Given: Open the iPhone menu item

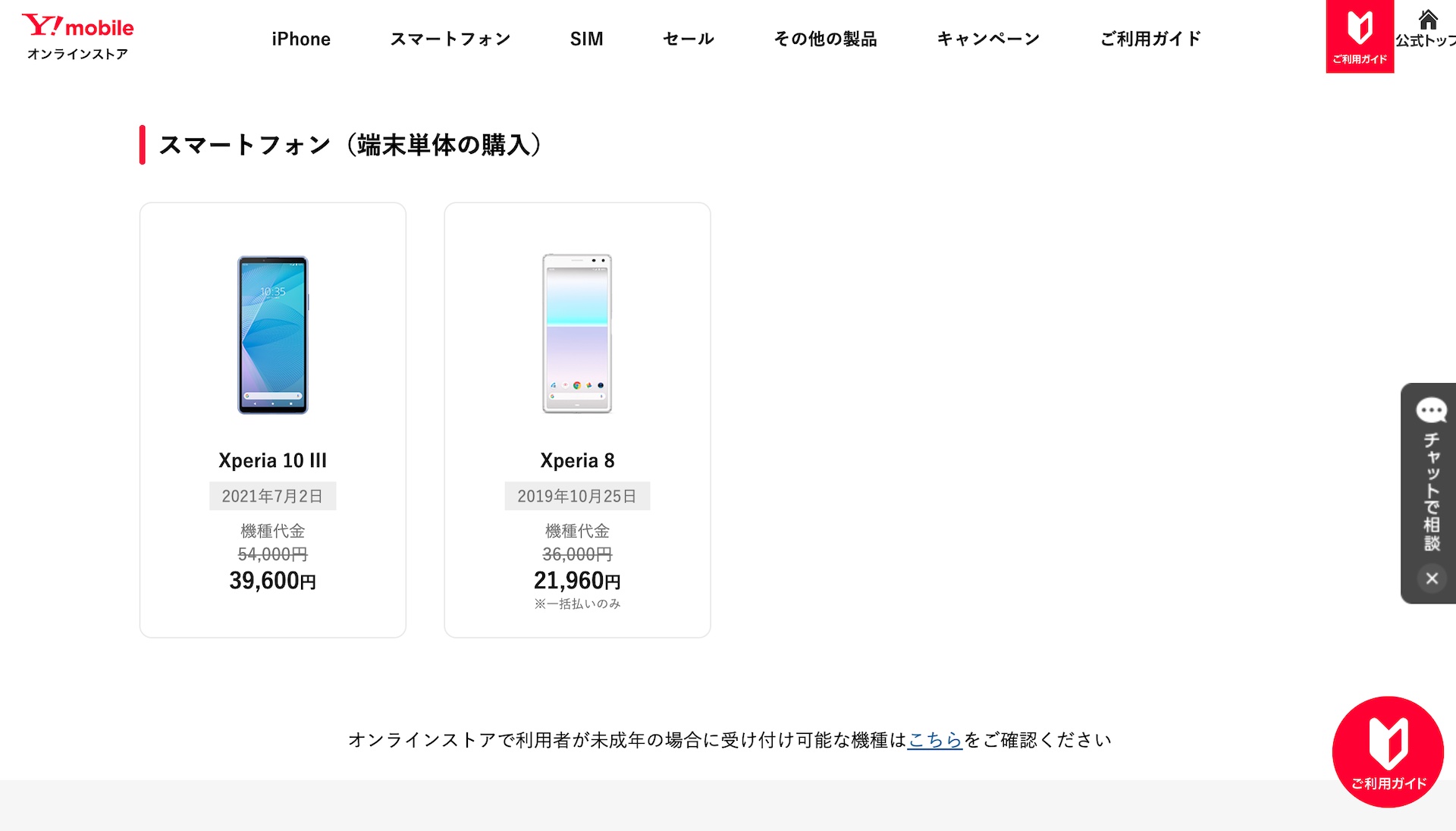Looking at the screenshot, I should (301, 39).
